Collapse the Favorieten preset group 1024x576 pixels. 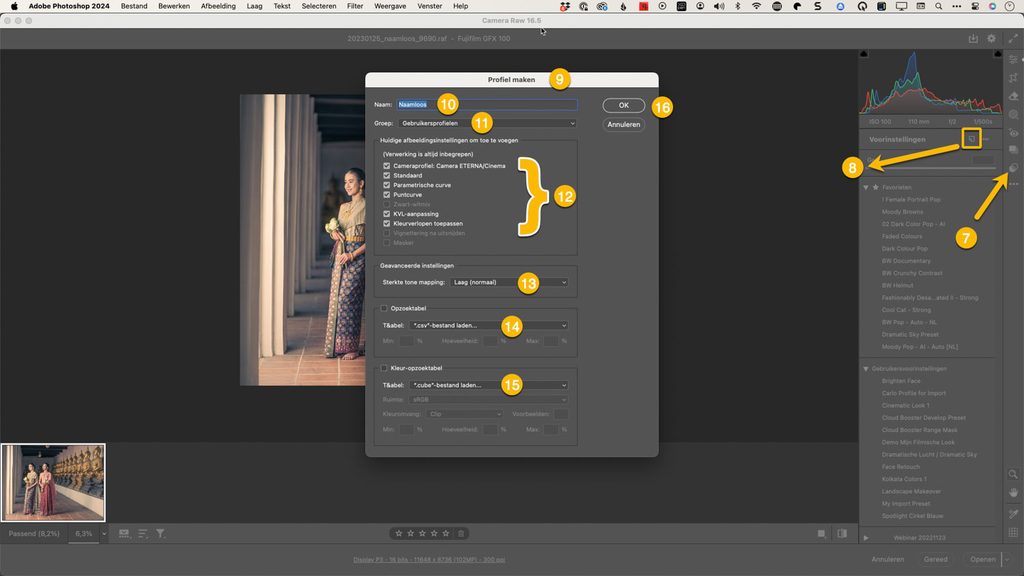[x=866, y=187]
